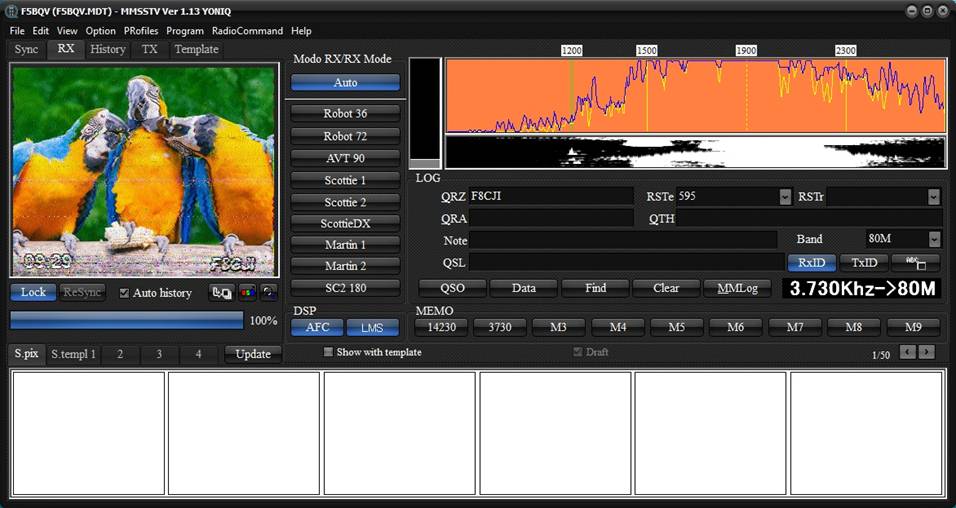
Task: Uncheck the Auto history checkbox
Action: (124, 293)
